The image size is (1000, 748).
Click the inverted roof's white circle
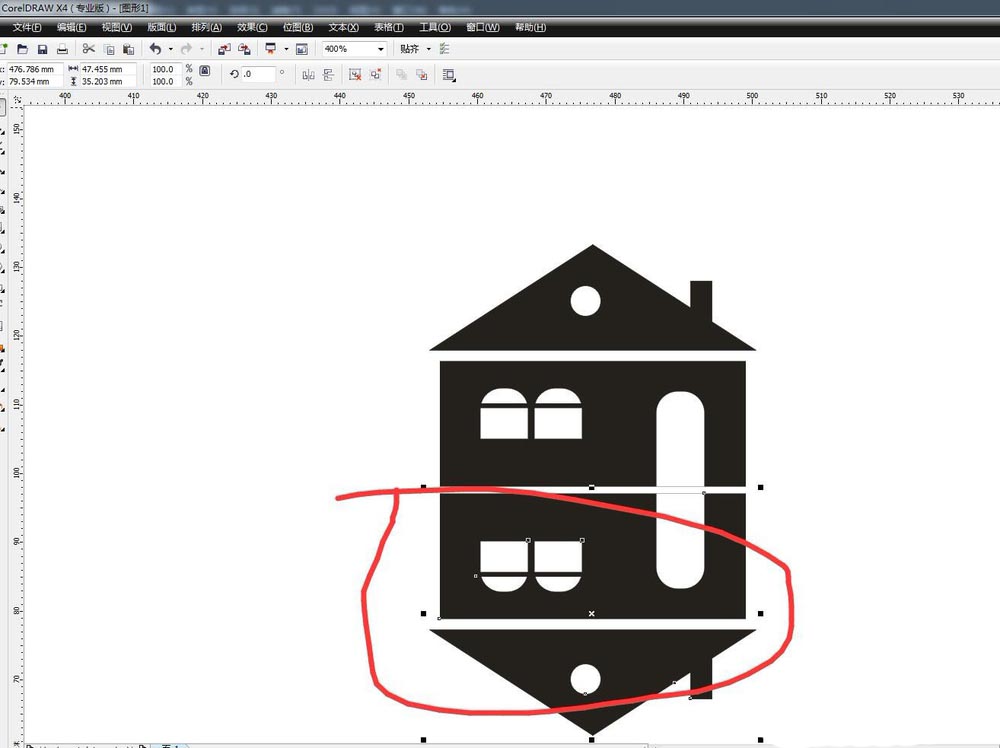pos(585,679)
